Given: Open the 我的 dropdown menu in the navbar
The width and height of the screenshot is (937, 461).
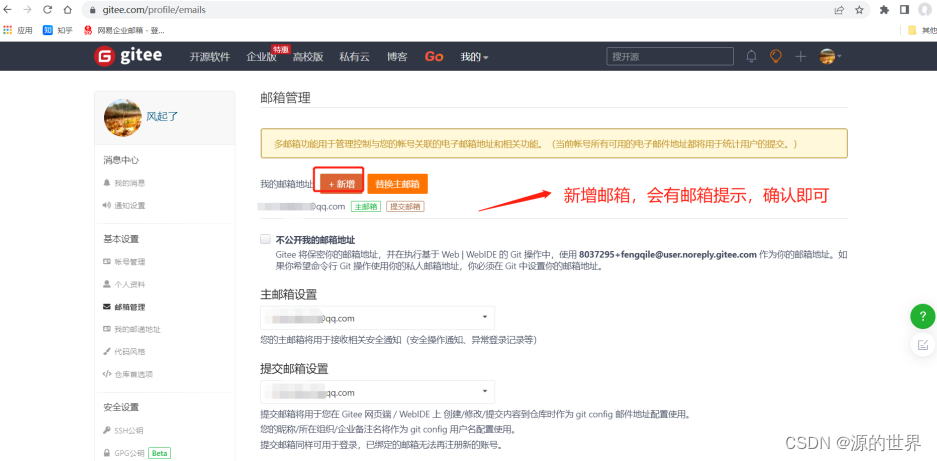Looking at the screenshot, I should click(474, 57).
